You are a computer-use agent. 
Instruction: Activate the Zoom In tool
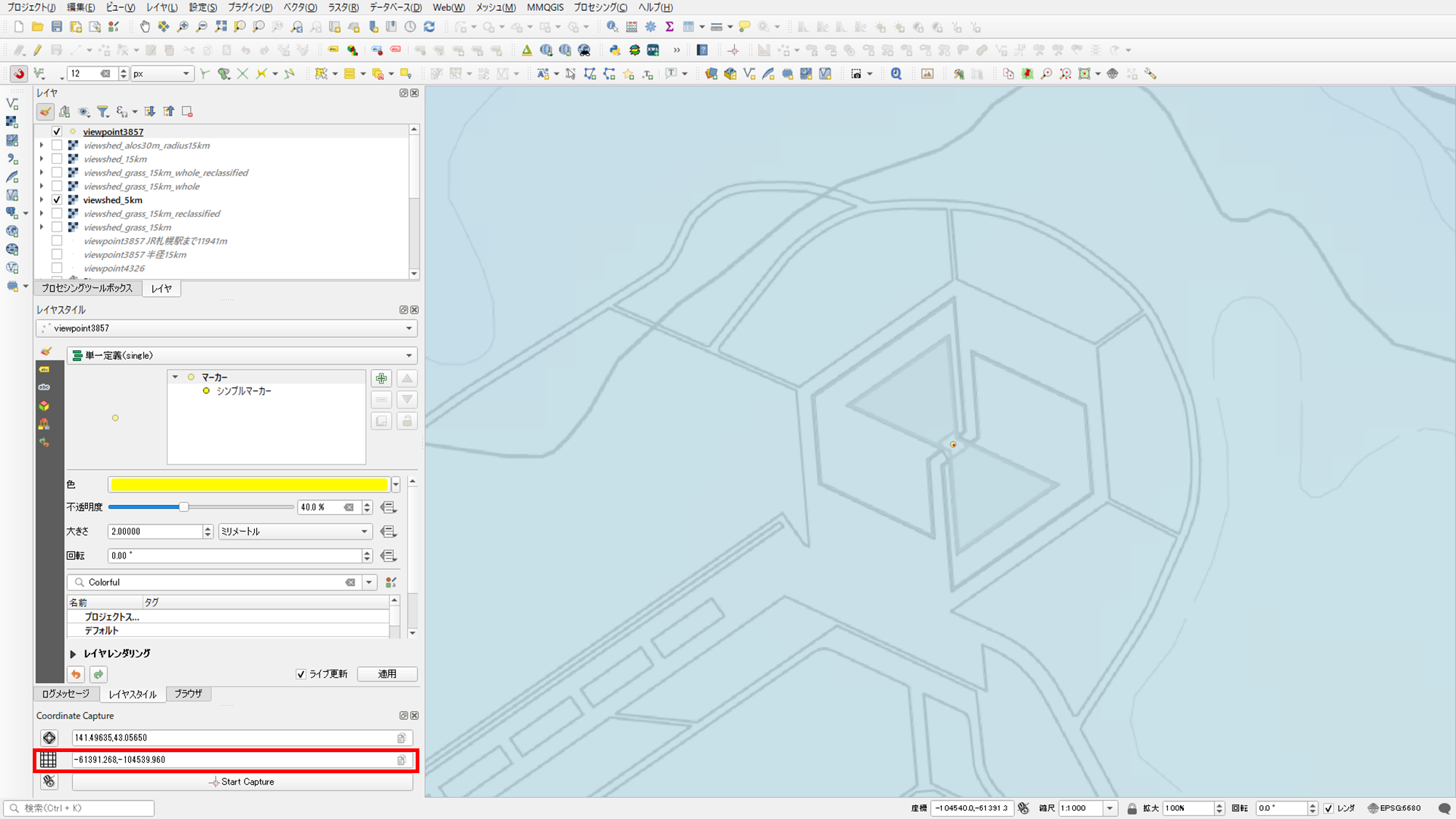point(182,27)
